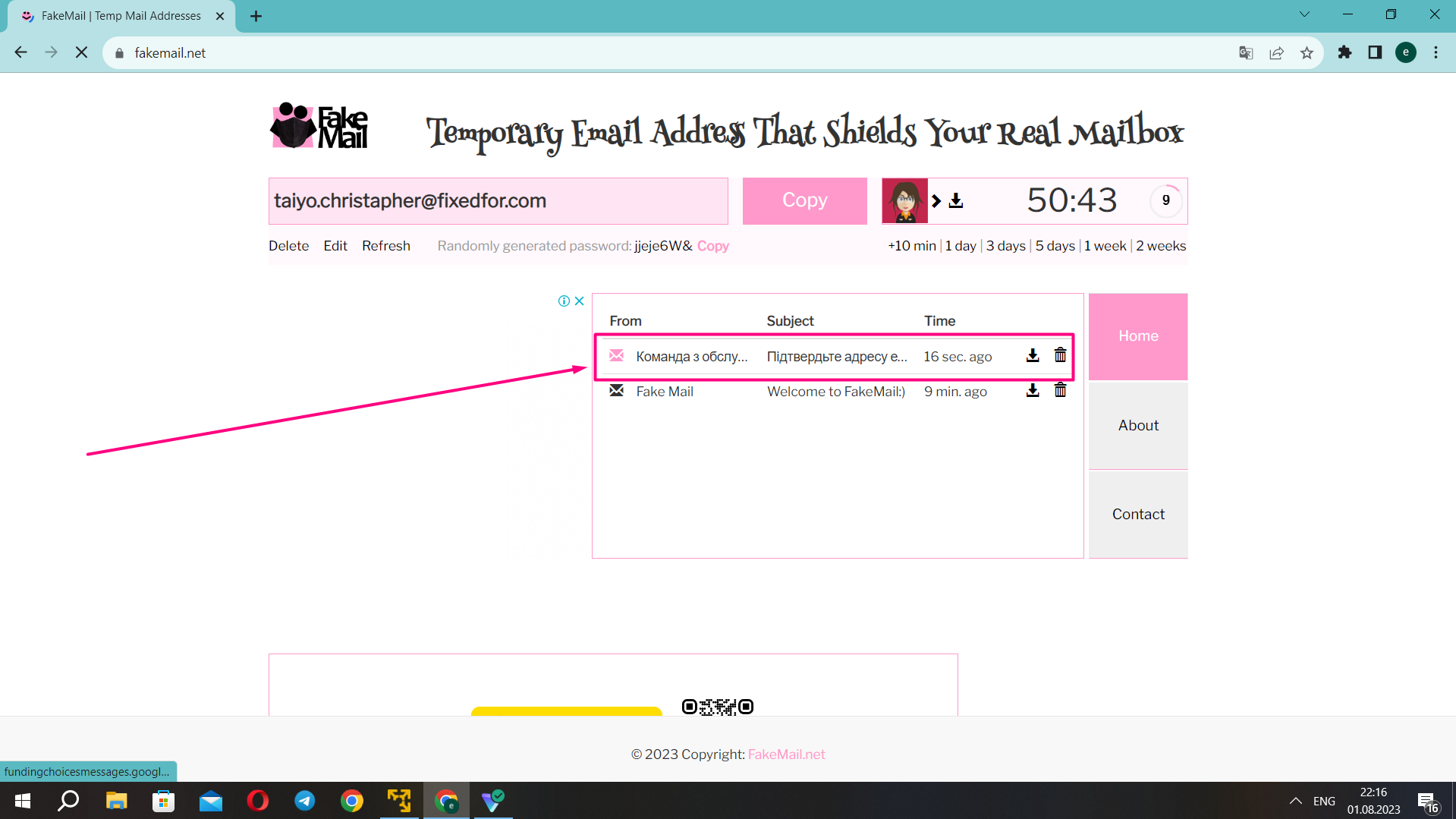Close the advertisement with the X icon

click(x=580, y=301)
